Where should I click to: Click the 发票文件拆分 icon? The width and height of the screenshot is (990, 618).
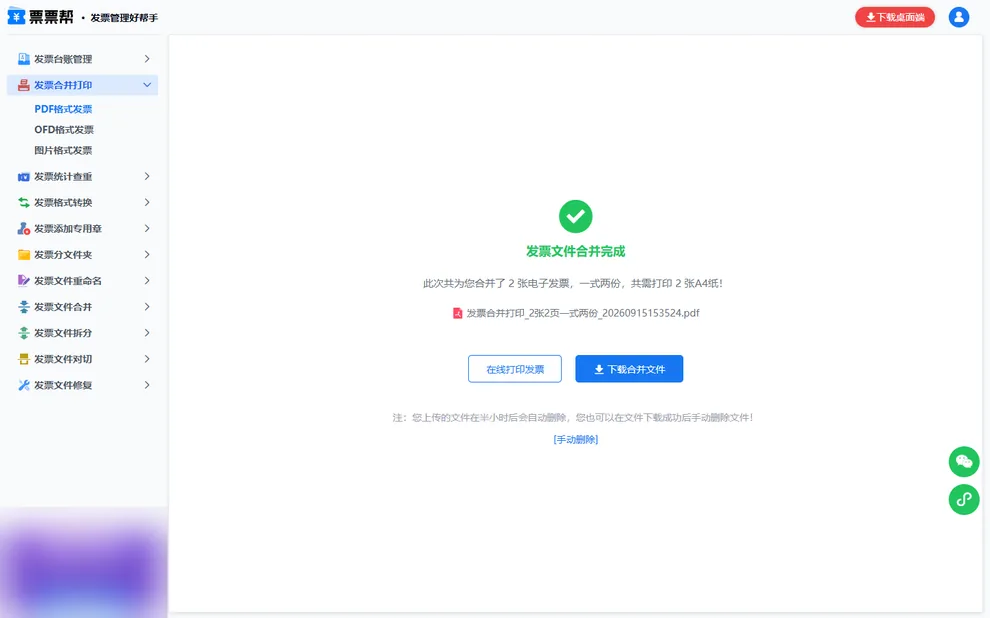coord(24,333)
